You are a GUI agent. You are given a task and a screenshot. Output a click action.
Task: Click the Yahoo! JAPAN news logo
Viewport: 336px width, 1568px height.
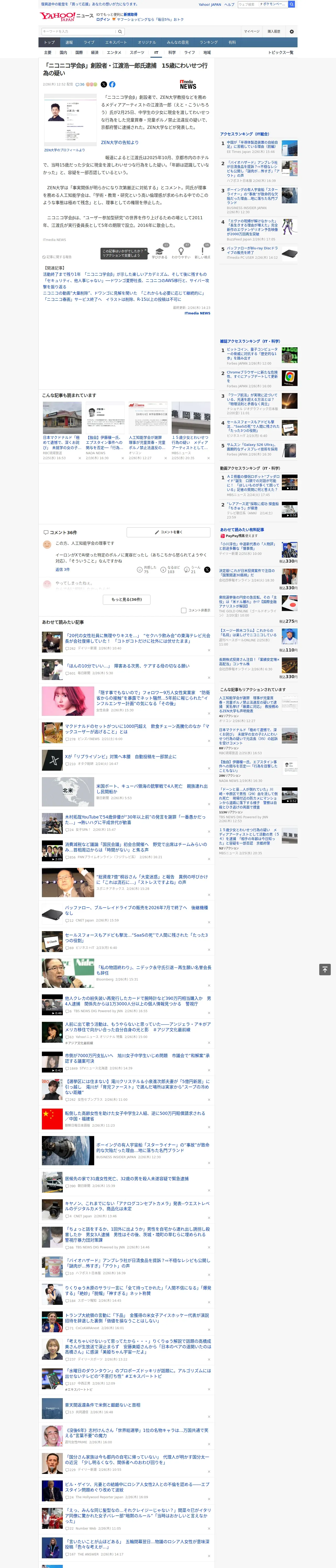pos(67,16)
